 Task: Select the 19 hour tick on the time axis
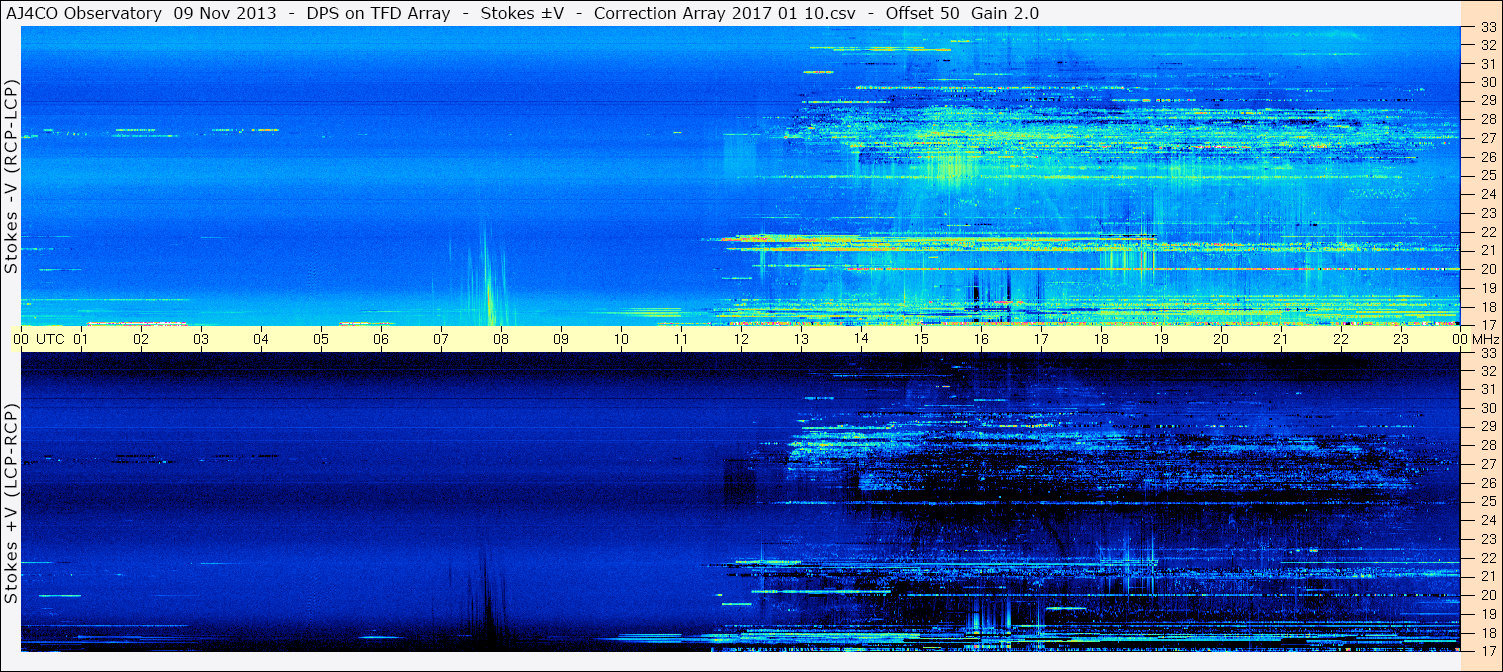pos(1161,339)
